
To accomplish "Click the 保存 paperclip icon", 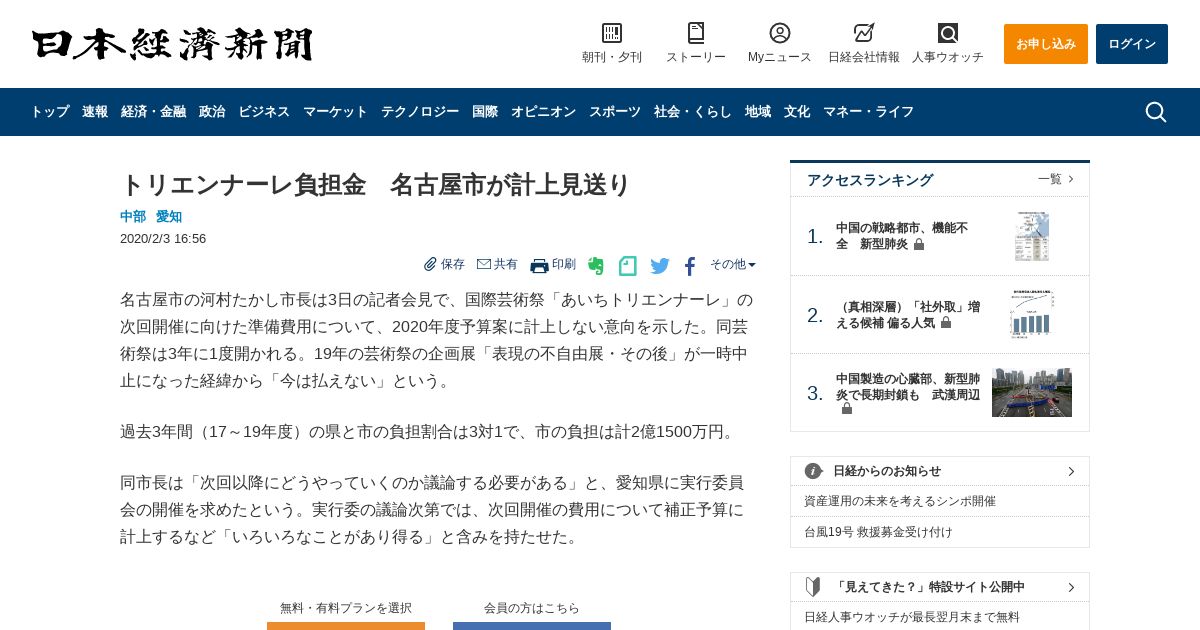I will (430, 264).
